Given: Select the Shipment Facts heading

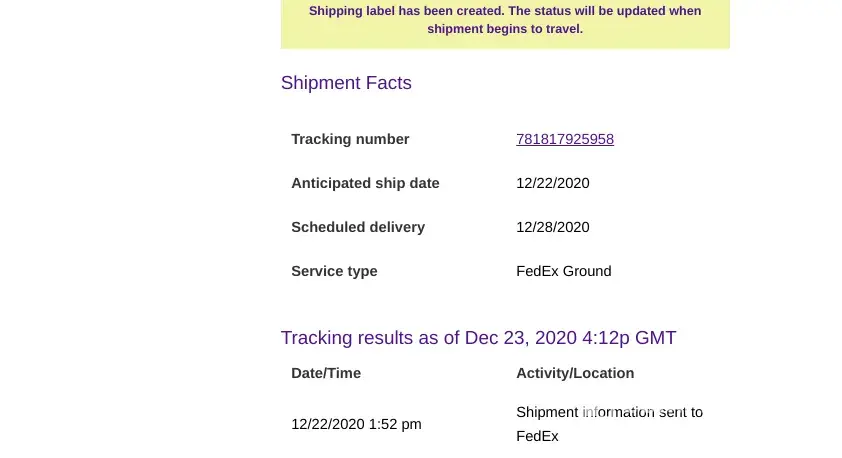Looking at the screenshot, I should pos(346,83).
